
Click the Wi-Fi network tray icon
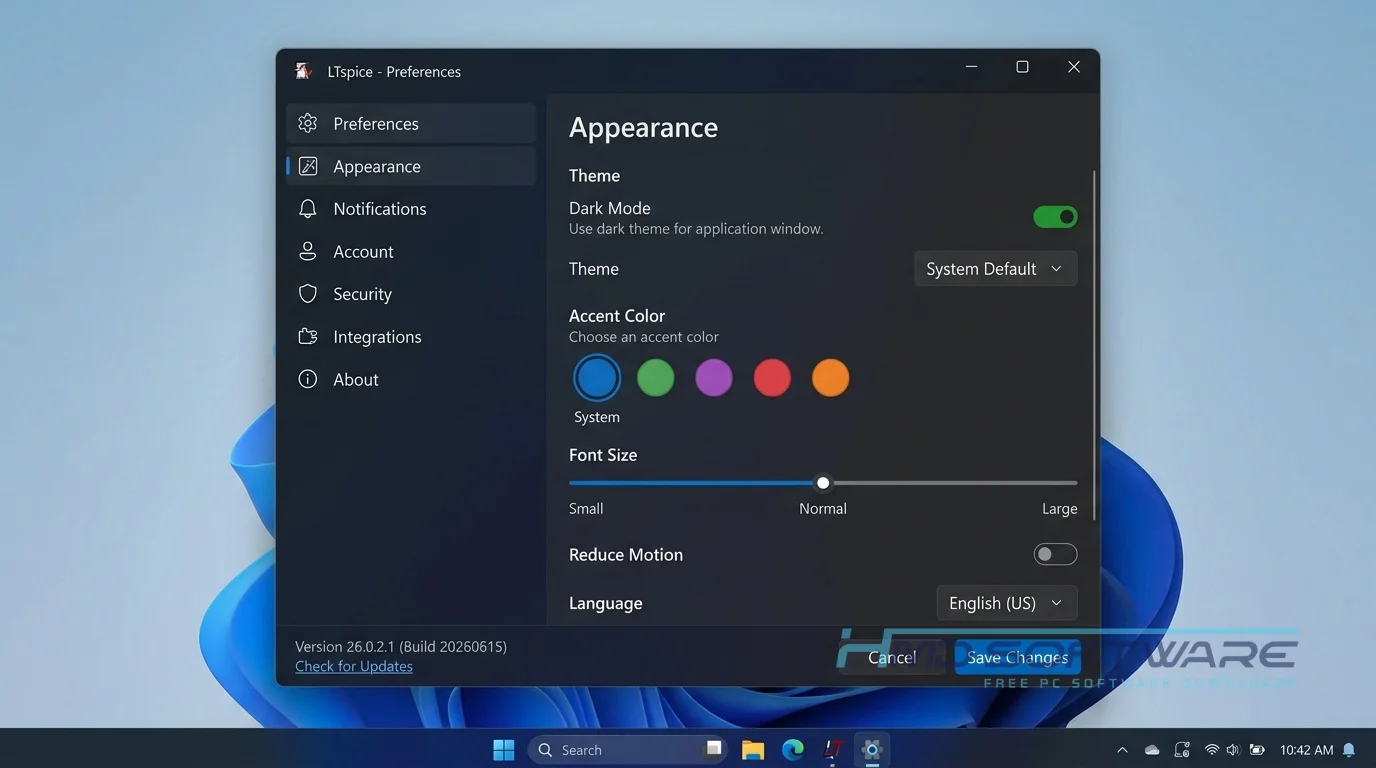click(x=1212, y=750)
